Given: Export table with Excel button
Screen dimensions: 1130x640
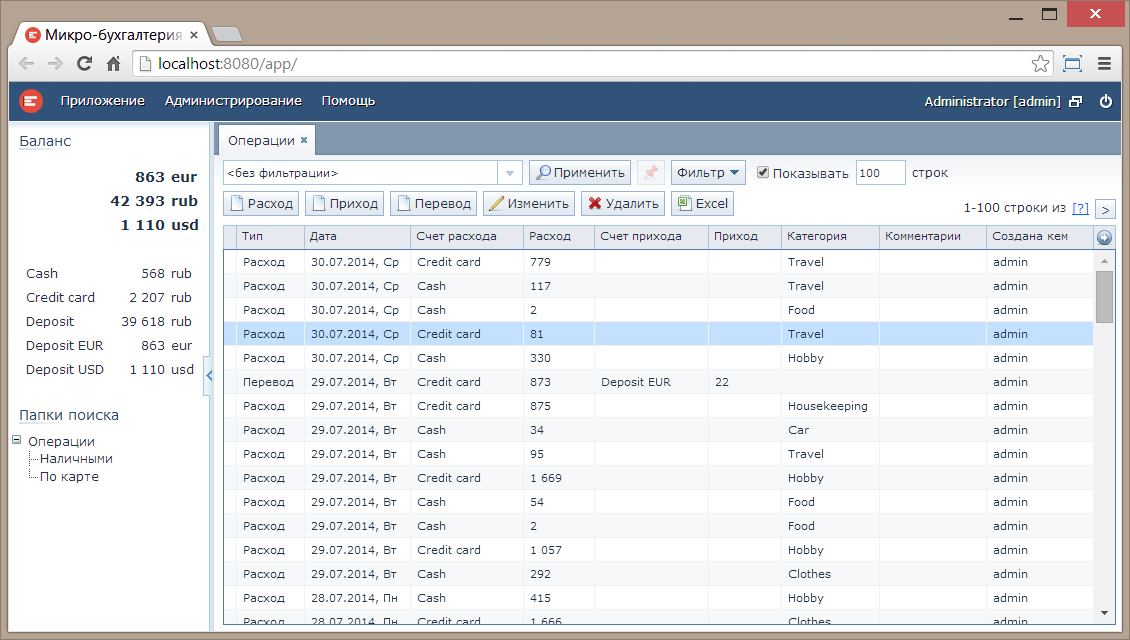Looking at the screenshot, I should (x=703, y=203).
